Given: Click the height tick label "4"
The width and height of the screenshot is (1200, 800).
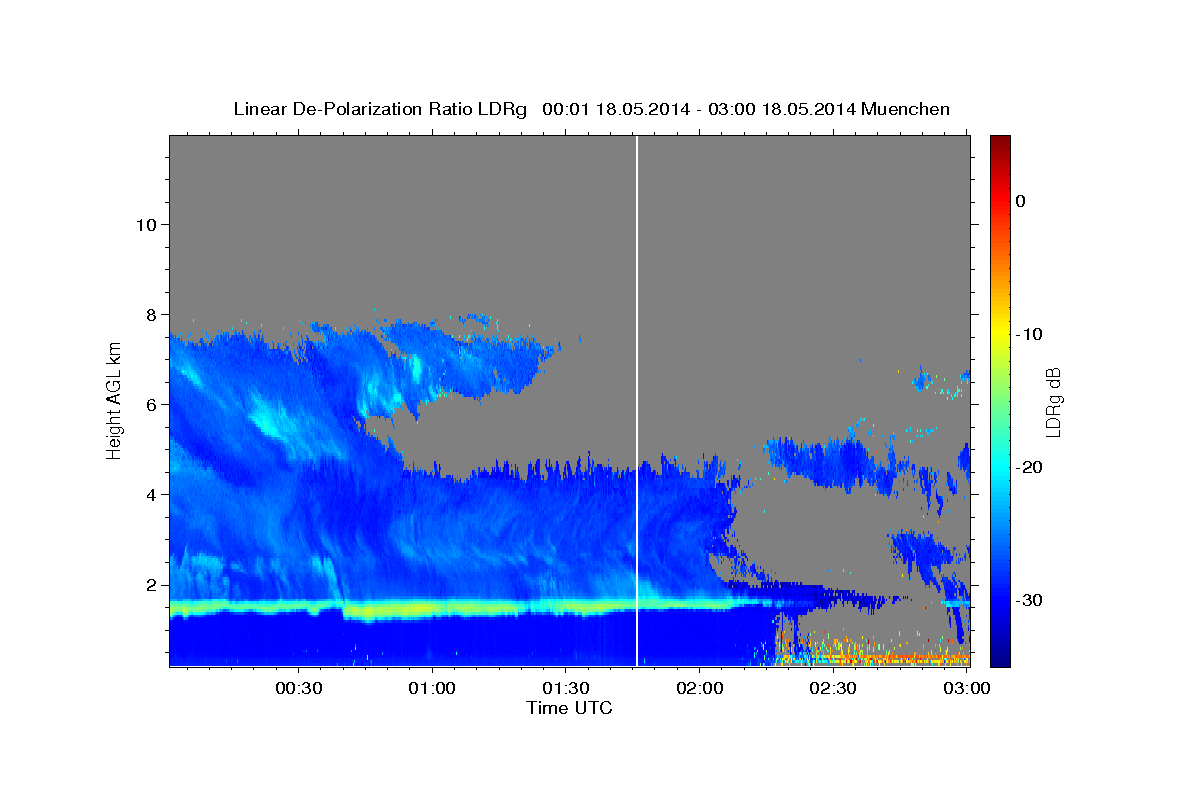Looking at the screenshot, I should [x=150, y=494].
